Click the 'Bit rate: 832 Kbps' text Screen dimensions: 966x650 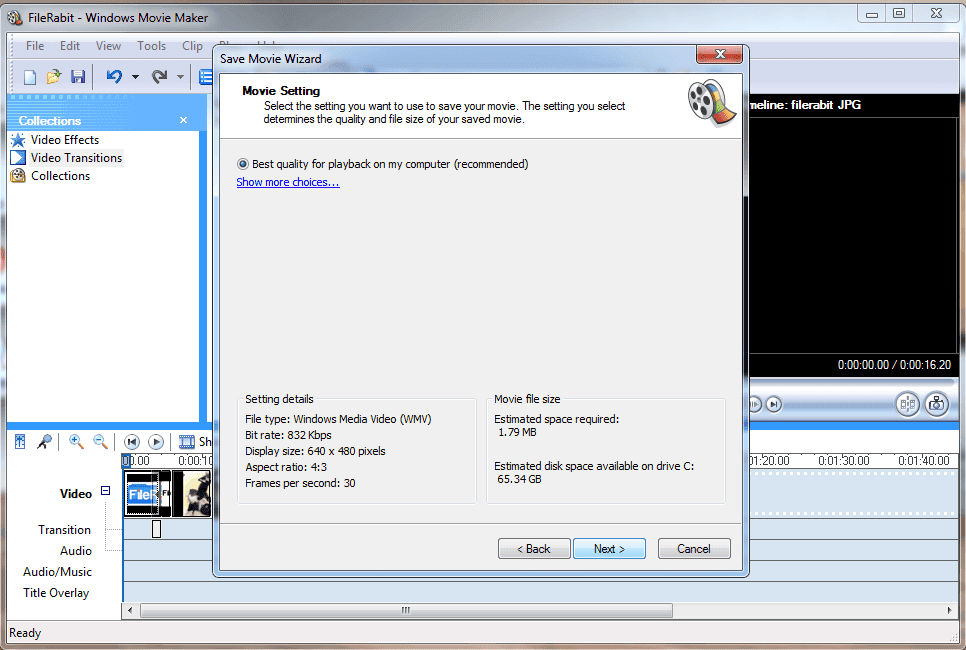point(288,435)
